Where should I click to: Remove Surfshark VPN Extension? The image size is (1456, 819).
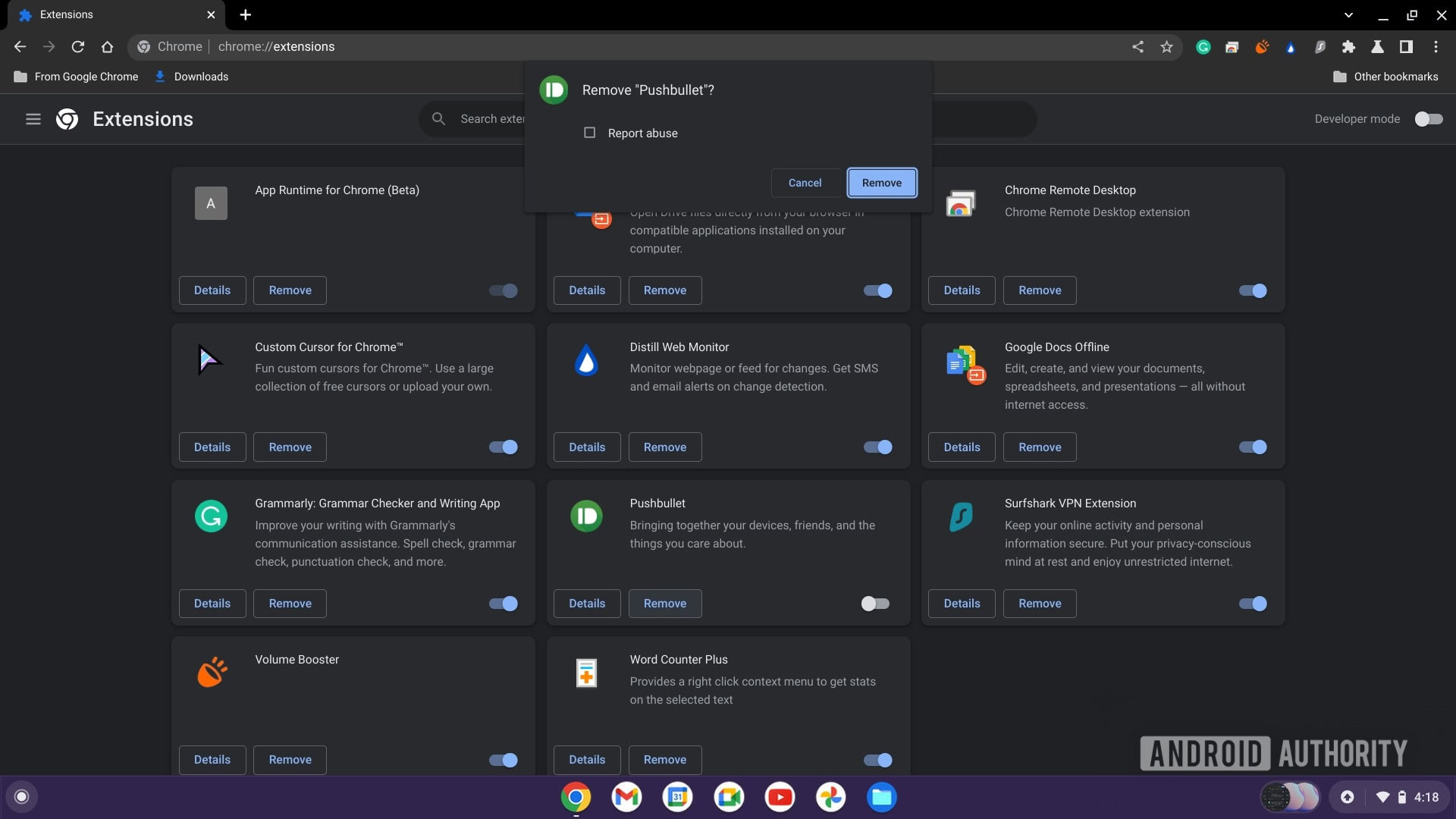[x=1040, y=604]
